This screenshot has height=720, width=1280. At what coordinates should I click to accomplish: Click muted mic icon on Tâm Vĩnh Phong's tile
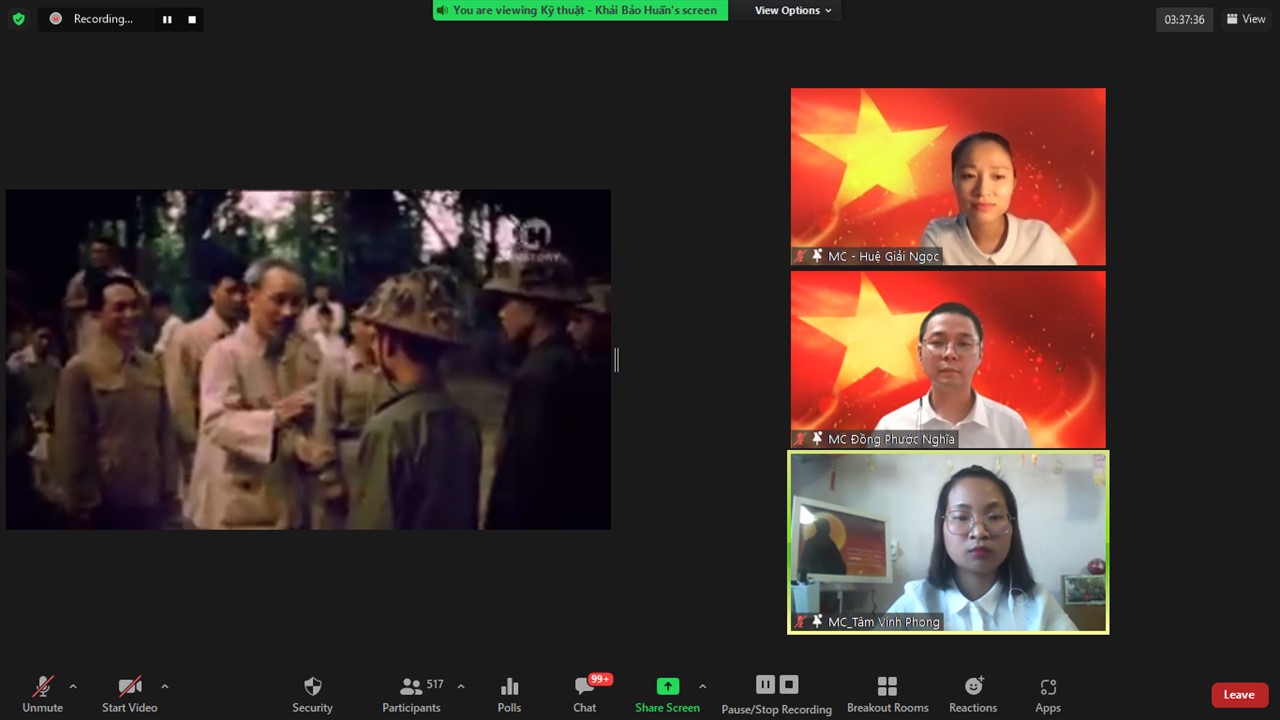click(800, 622)
